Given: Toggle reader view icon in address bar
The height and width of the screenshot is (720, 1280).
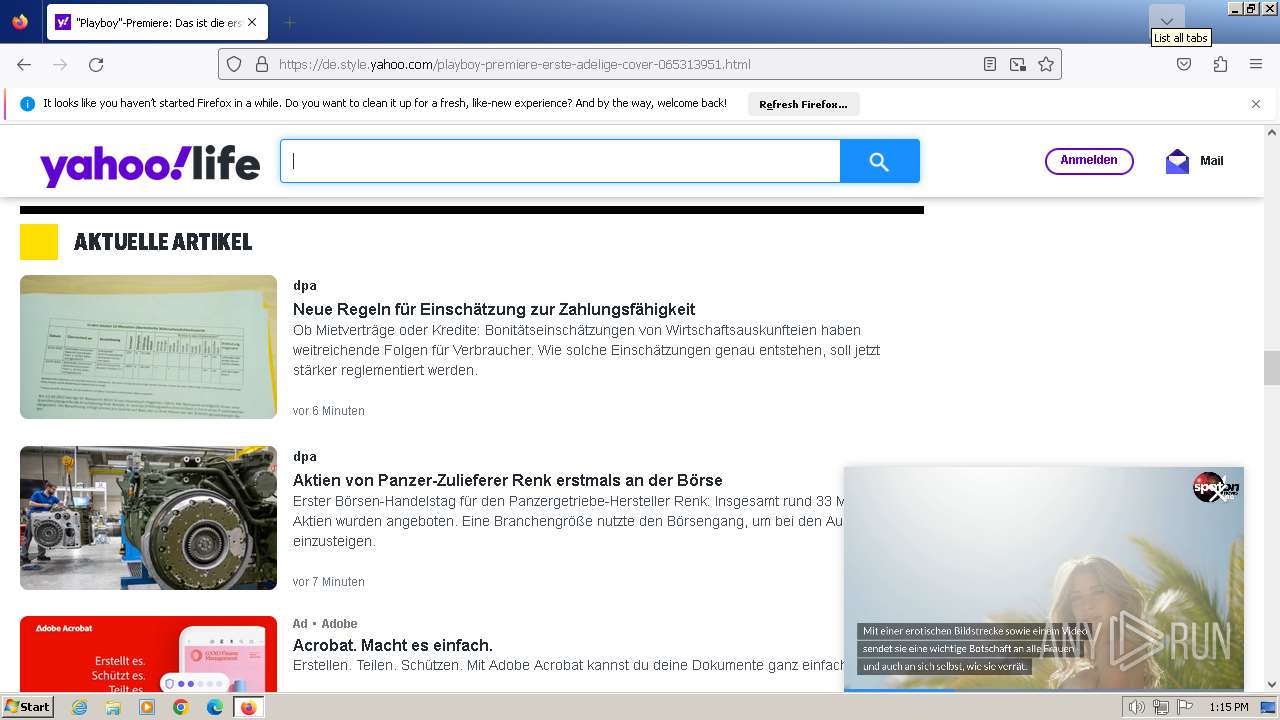Looking at the screenshot, I should pyautogui.click(x=990, y=64).
